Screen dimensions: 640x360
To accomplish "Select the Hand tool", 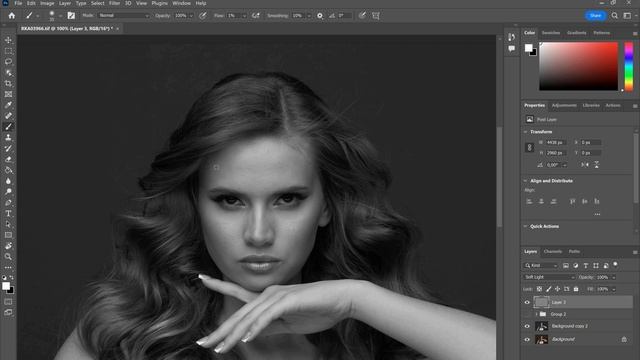I will click(x=8, y=246).
